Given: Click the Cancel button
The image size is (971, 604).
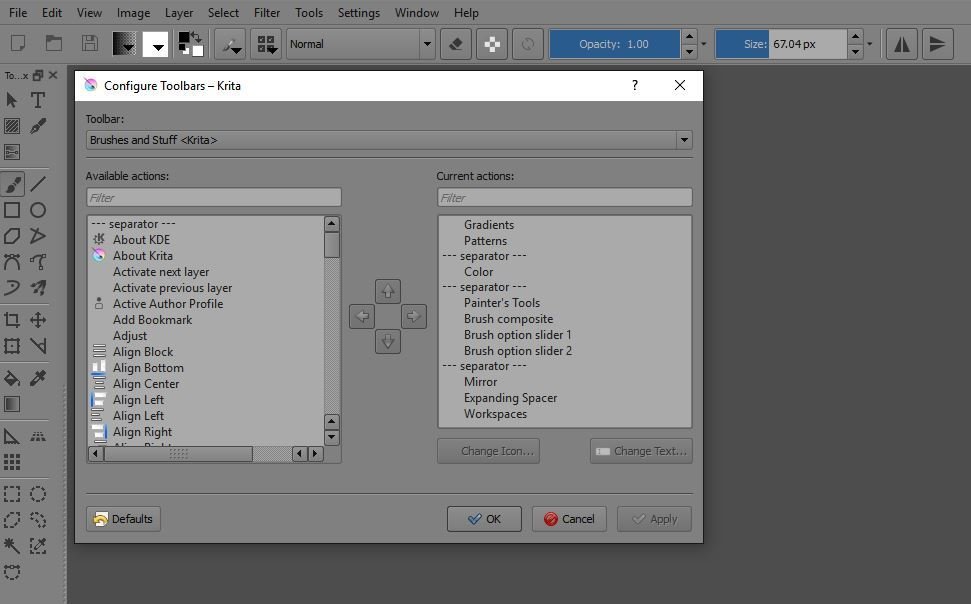Looking at the screenshot, I should 569,519.
